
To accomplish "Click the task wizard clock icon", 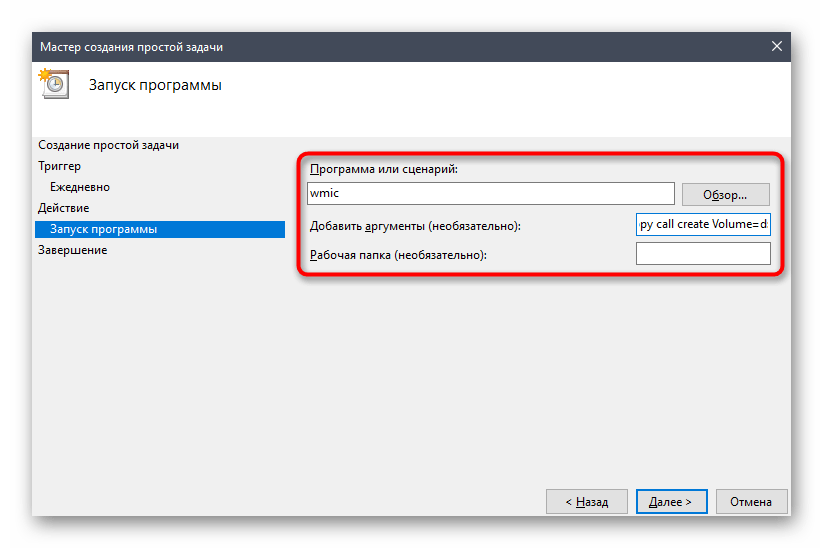I will pyautogui.click(x=53, y=85).
